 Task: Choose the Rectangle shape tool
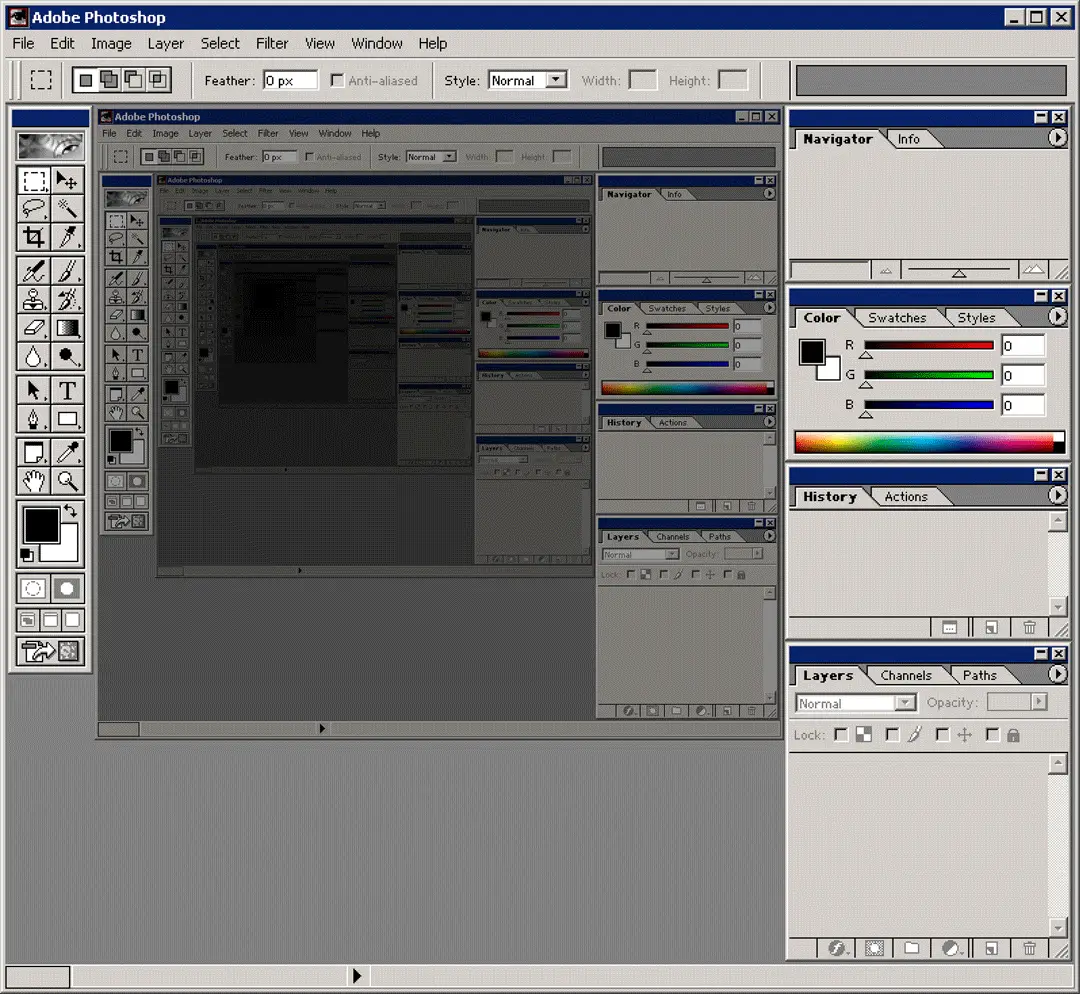coord(67,419)
